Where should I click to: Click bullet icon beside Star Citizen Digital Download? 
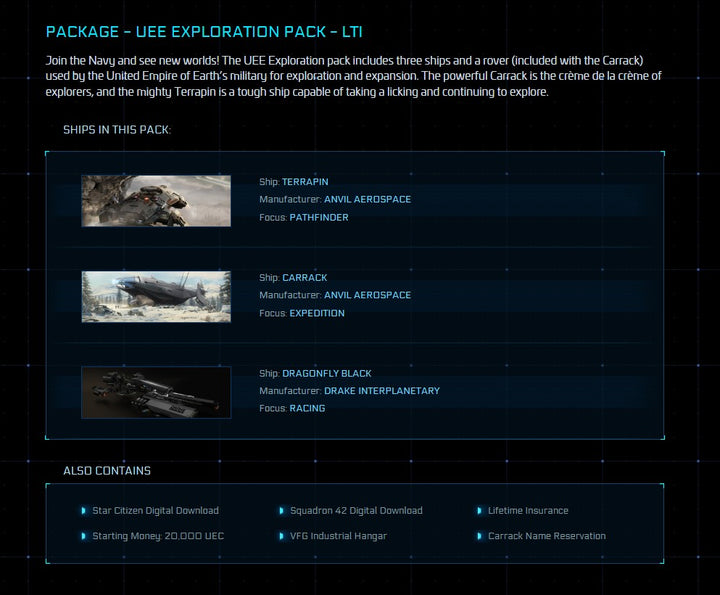point(84,511)
